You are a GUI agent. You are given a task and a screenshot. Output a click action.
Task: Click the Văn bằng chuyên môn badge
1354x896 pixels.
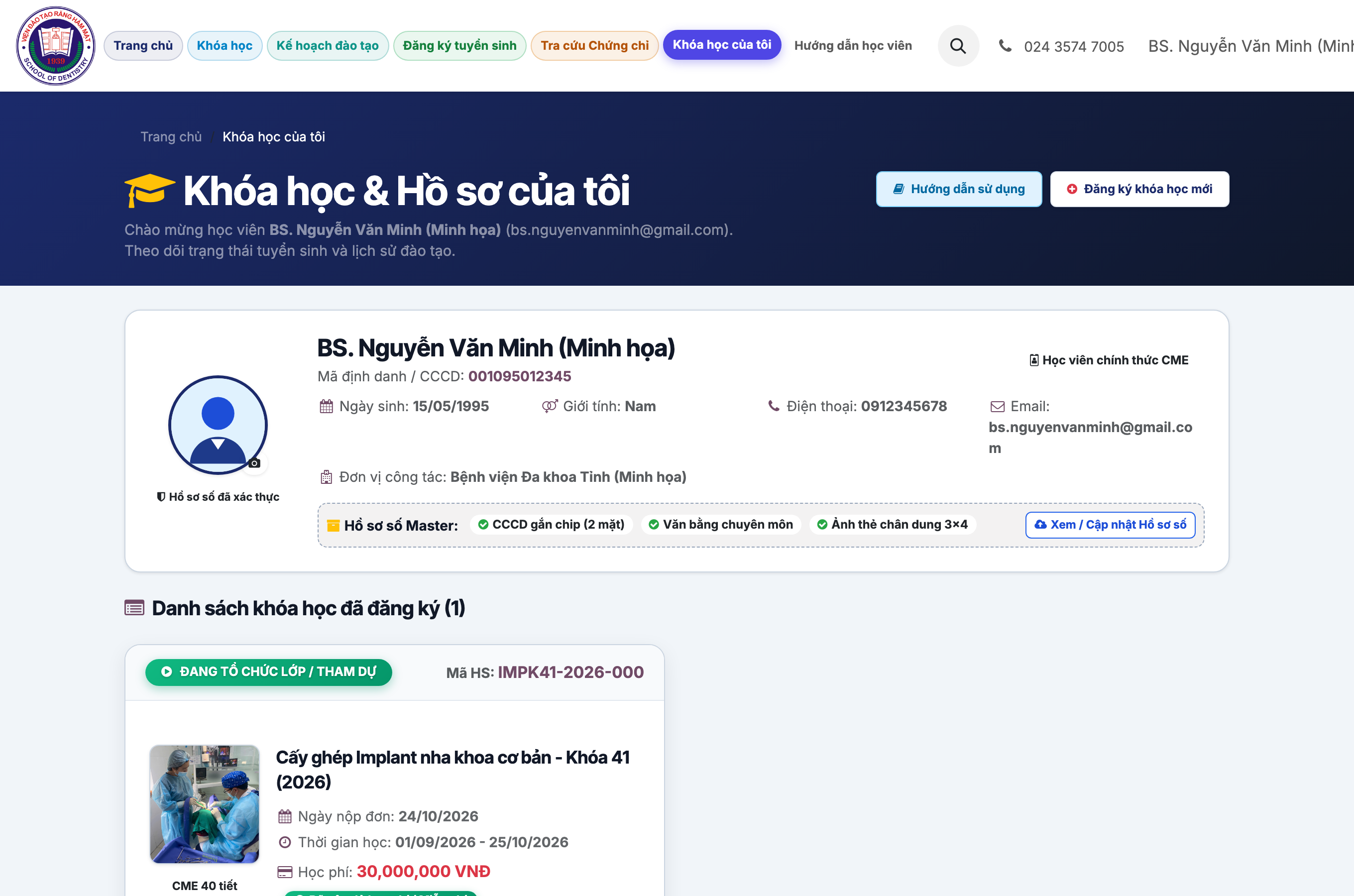pos(721,525)
